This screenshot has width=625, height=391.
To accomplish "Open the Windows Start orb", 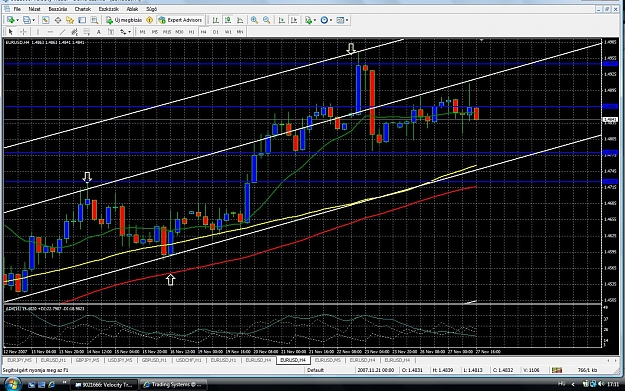I will pos(12,384).
